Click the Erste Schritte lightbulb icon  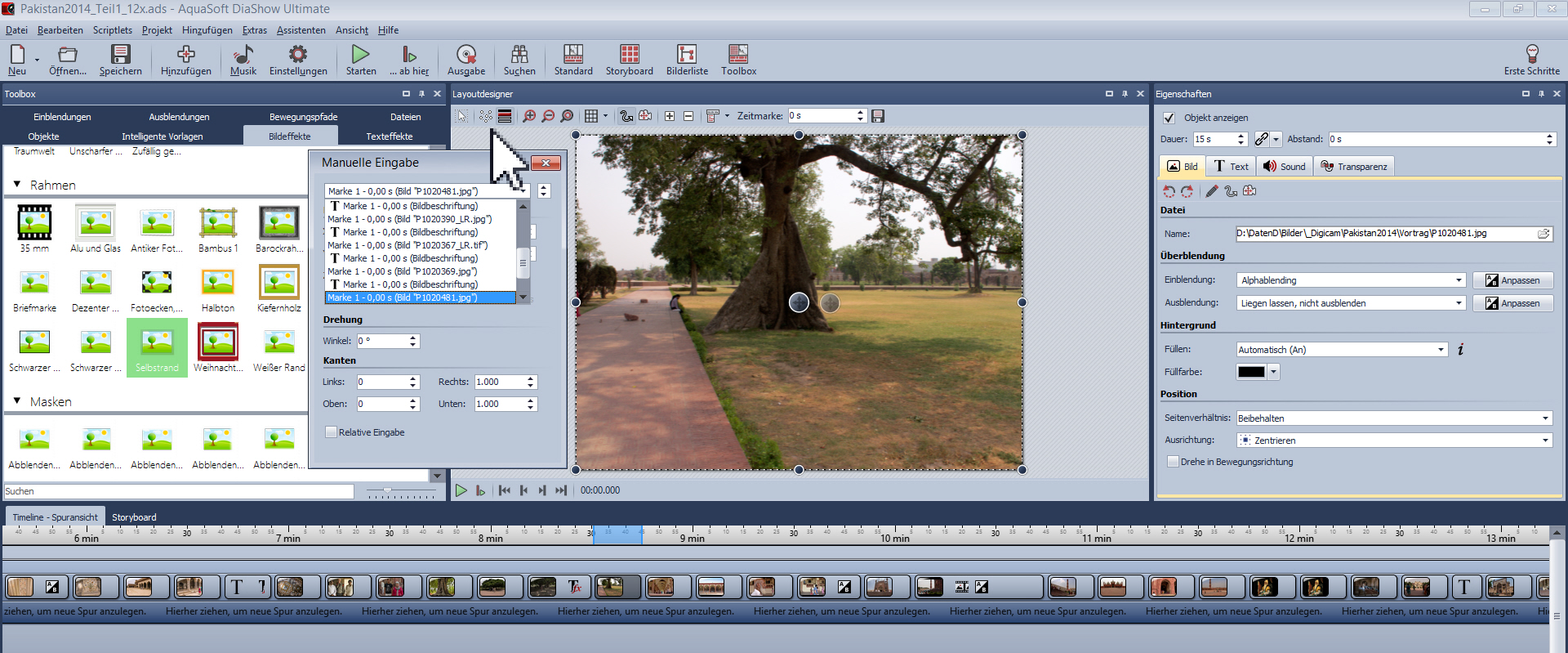[x=1531, y=56]
